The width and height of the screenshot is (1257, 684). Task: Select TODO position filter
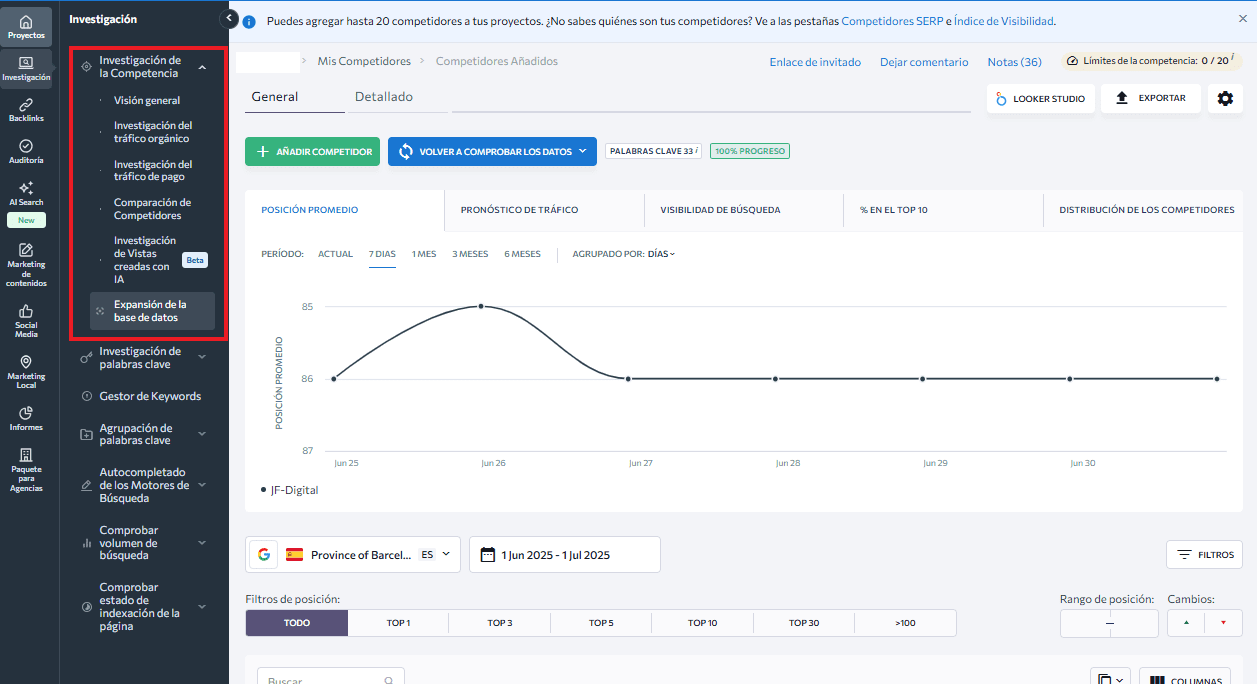(x=297, y=623)
